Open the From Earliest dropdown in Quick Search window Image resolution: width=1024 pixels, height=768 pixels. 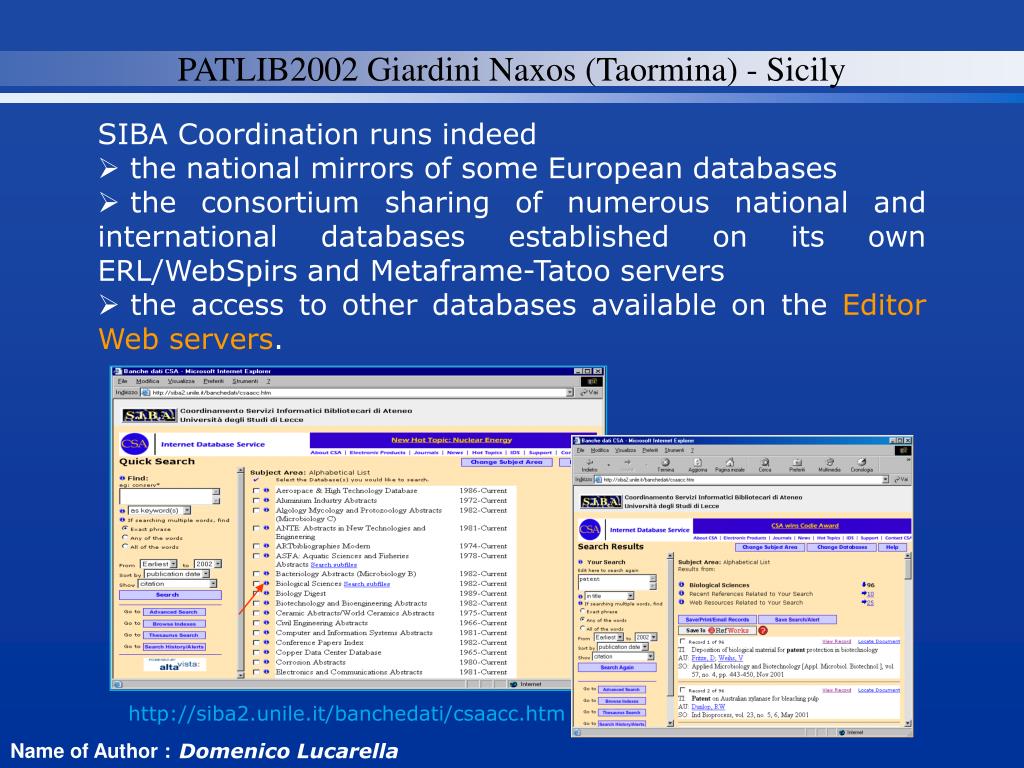click(159, 564)
